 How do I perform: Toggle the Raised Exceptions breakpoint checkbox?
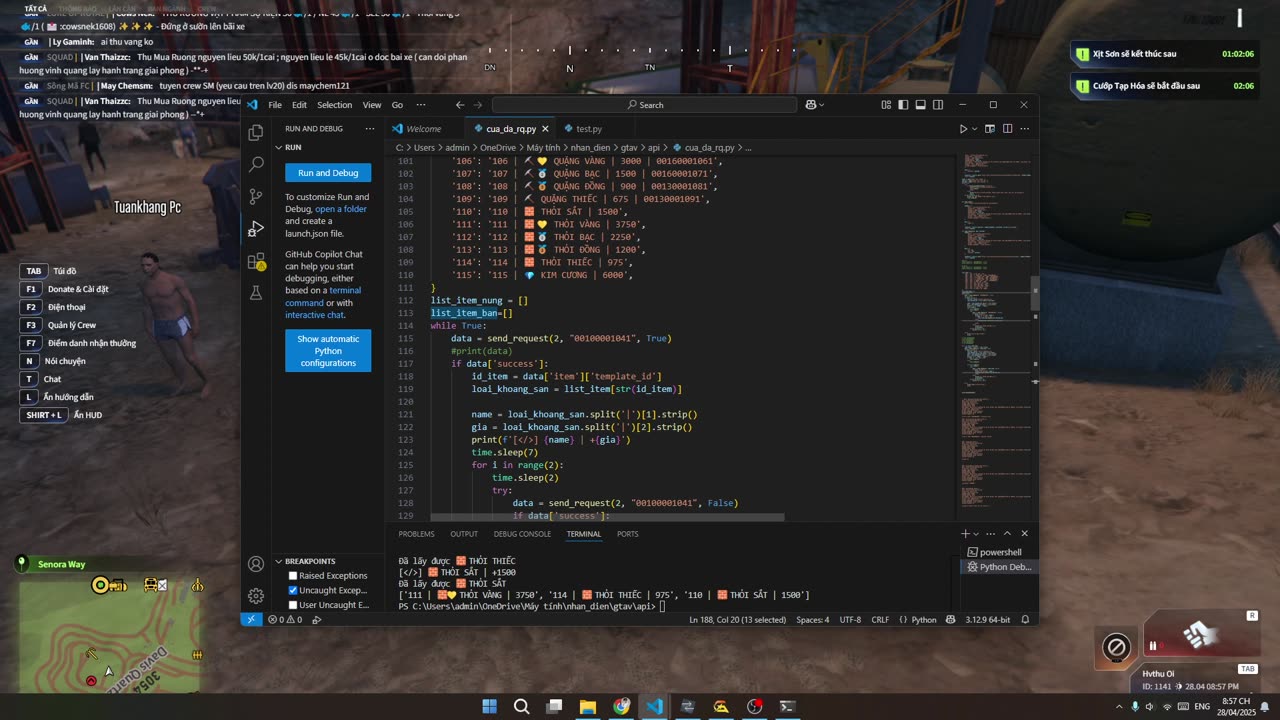click(x=293, y=576)
